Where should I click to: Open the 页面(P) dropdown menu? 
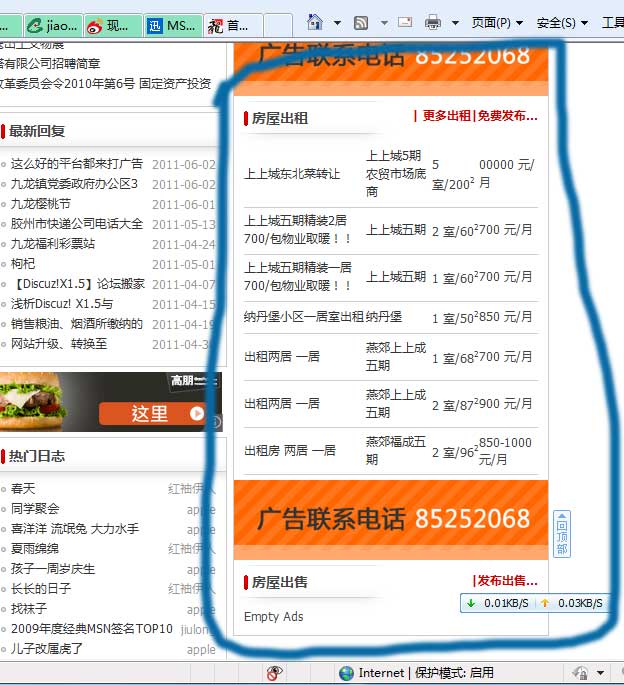click(497, 23)
